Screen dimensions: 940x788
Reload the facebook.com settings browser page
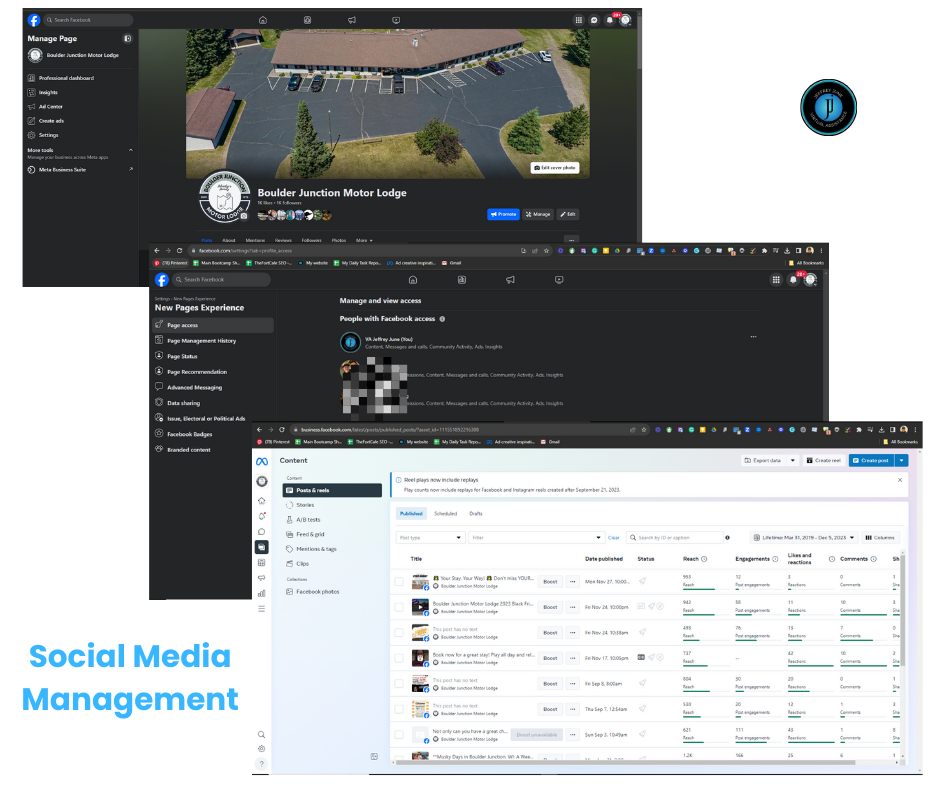coord(179,251)
